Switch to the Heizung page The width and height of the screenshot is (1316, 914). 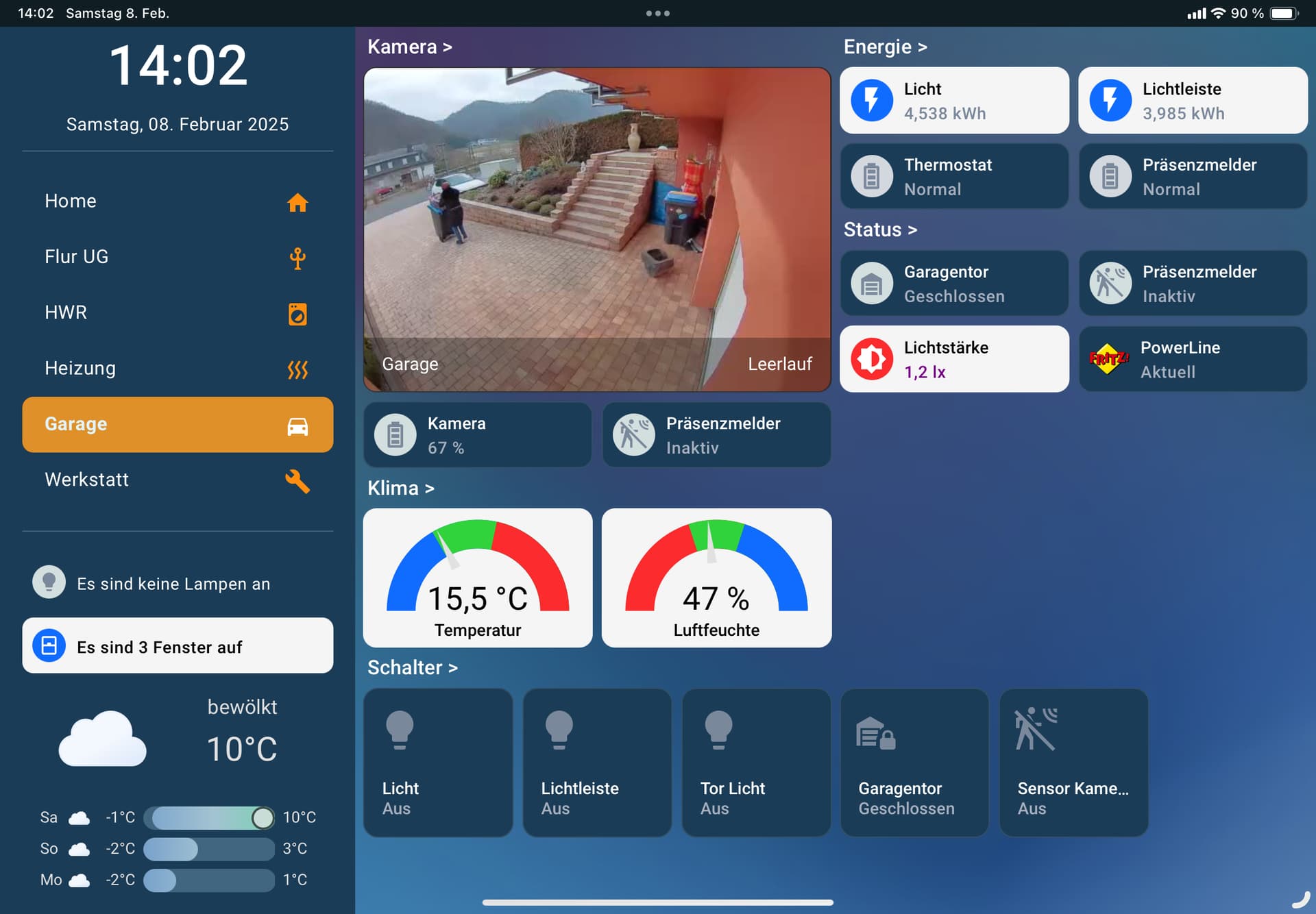[178, 369]
